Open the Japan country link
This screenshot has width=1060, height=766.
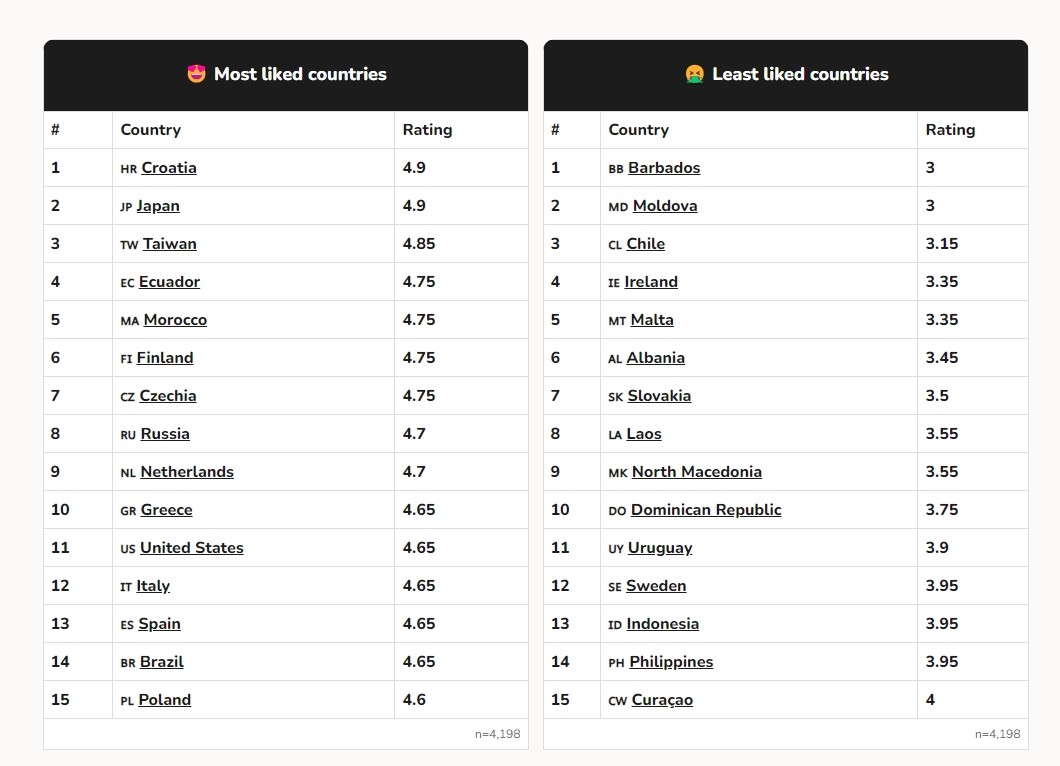pyautogui.click(x=158, y=206)
